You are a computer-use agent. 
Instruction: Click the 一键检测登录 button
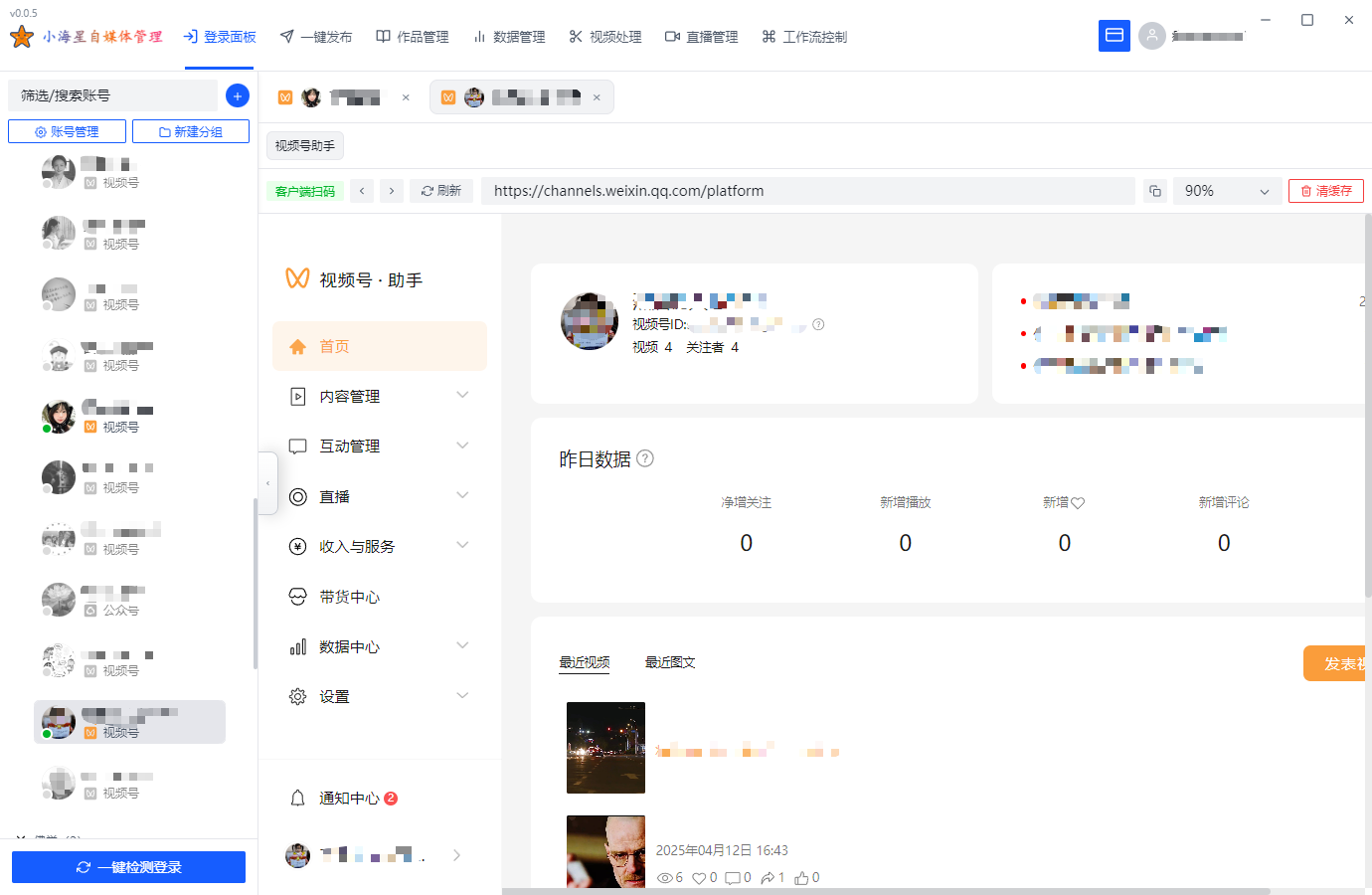coord(128,866)
